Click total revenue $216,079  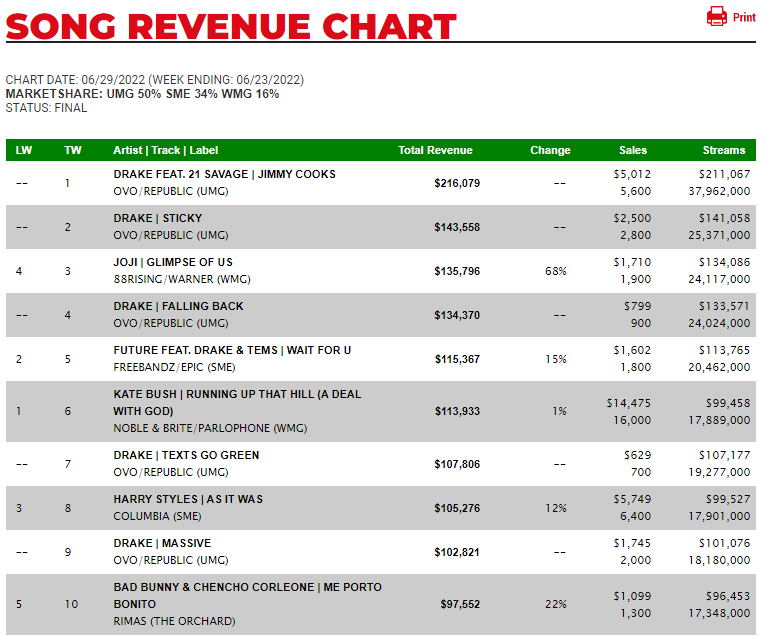[457, 183]
